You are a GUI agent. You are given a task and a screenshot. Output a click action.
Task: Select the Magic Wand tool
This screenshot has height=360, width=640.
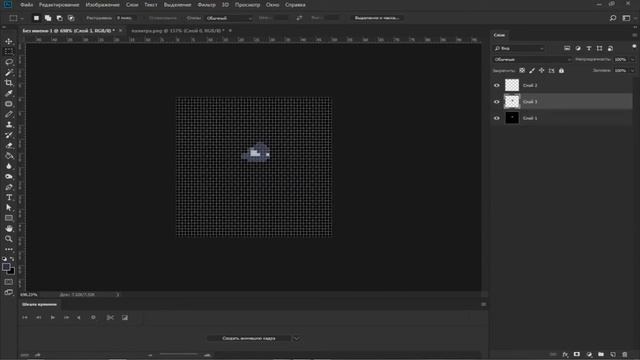point(9,72)
